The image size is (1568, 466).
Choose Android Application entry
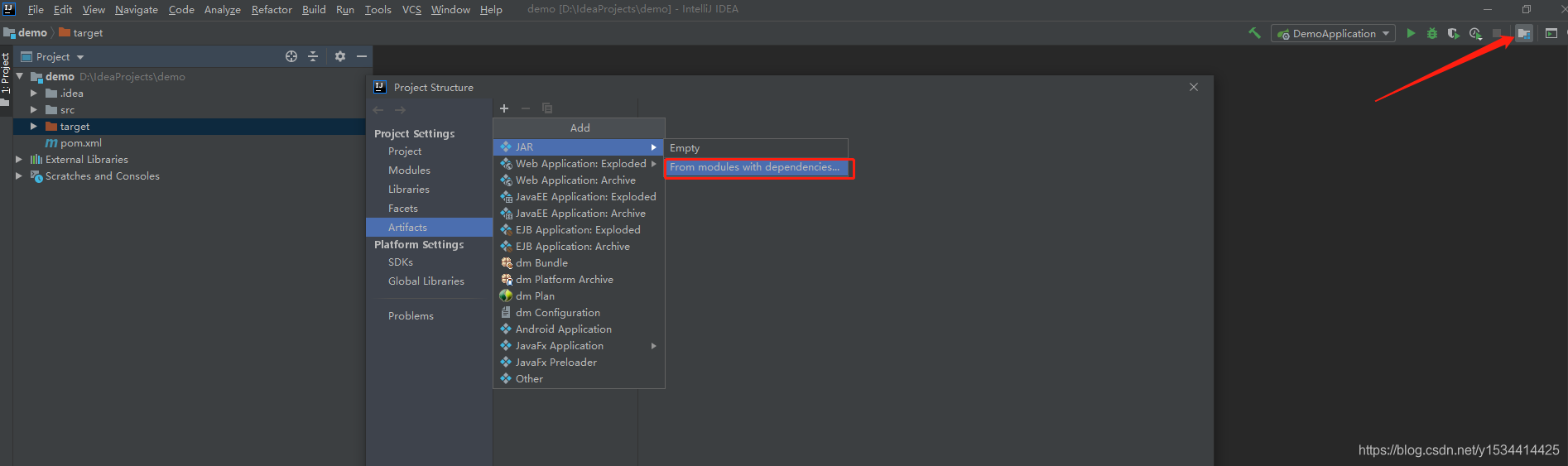[x=579, y=329]
